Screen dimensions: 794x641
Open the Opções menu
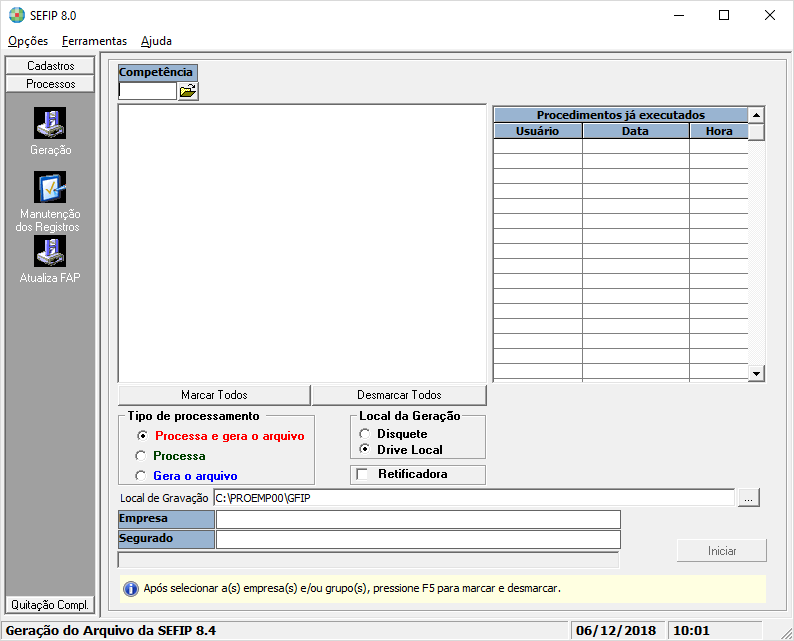[x=28, y=41]
